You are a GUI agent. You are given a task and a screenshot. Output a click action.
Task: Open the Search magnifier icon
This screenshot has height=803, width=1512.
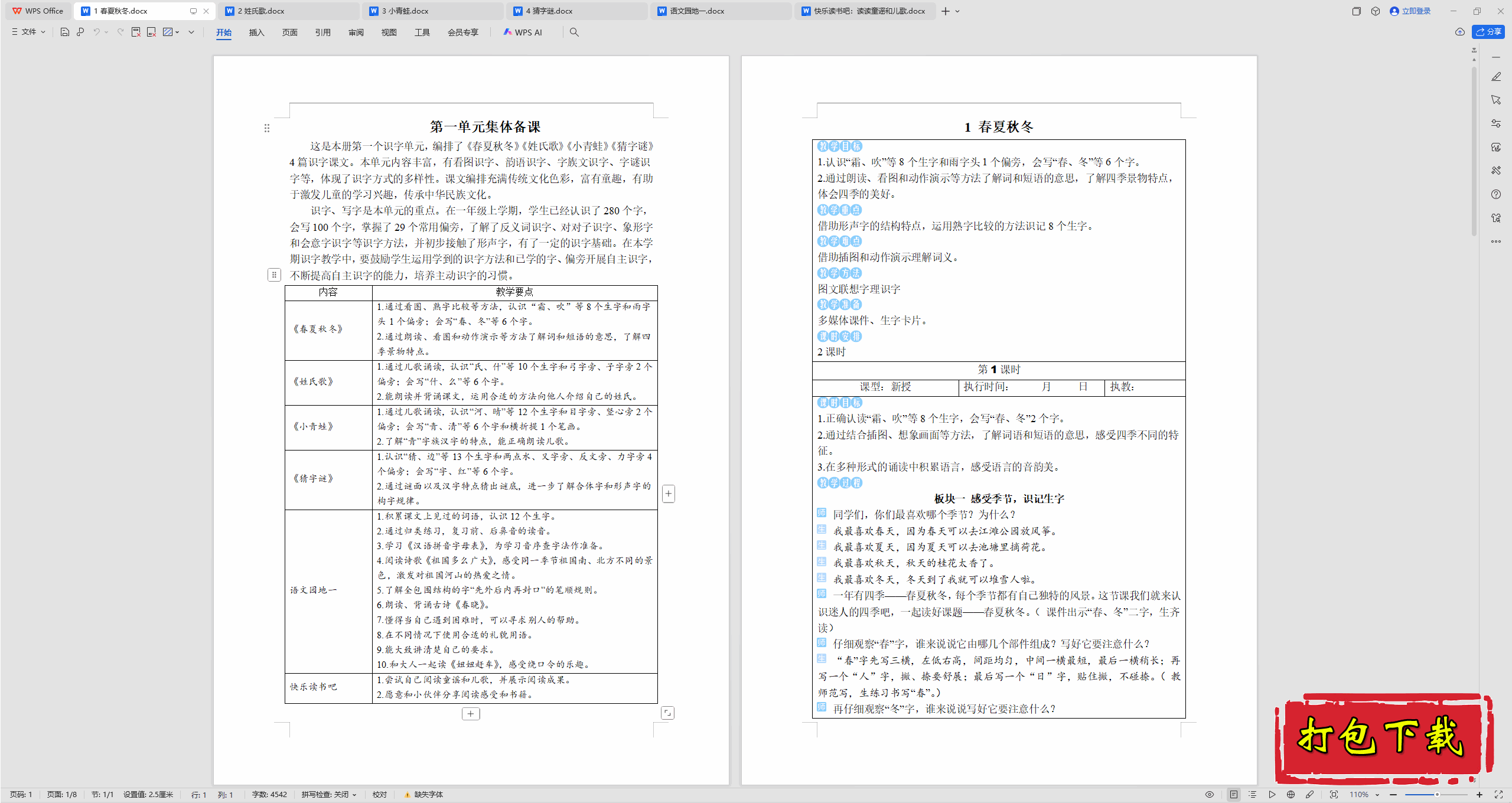[x=574, y=32]
